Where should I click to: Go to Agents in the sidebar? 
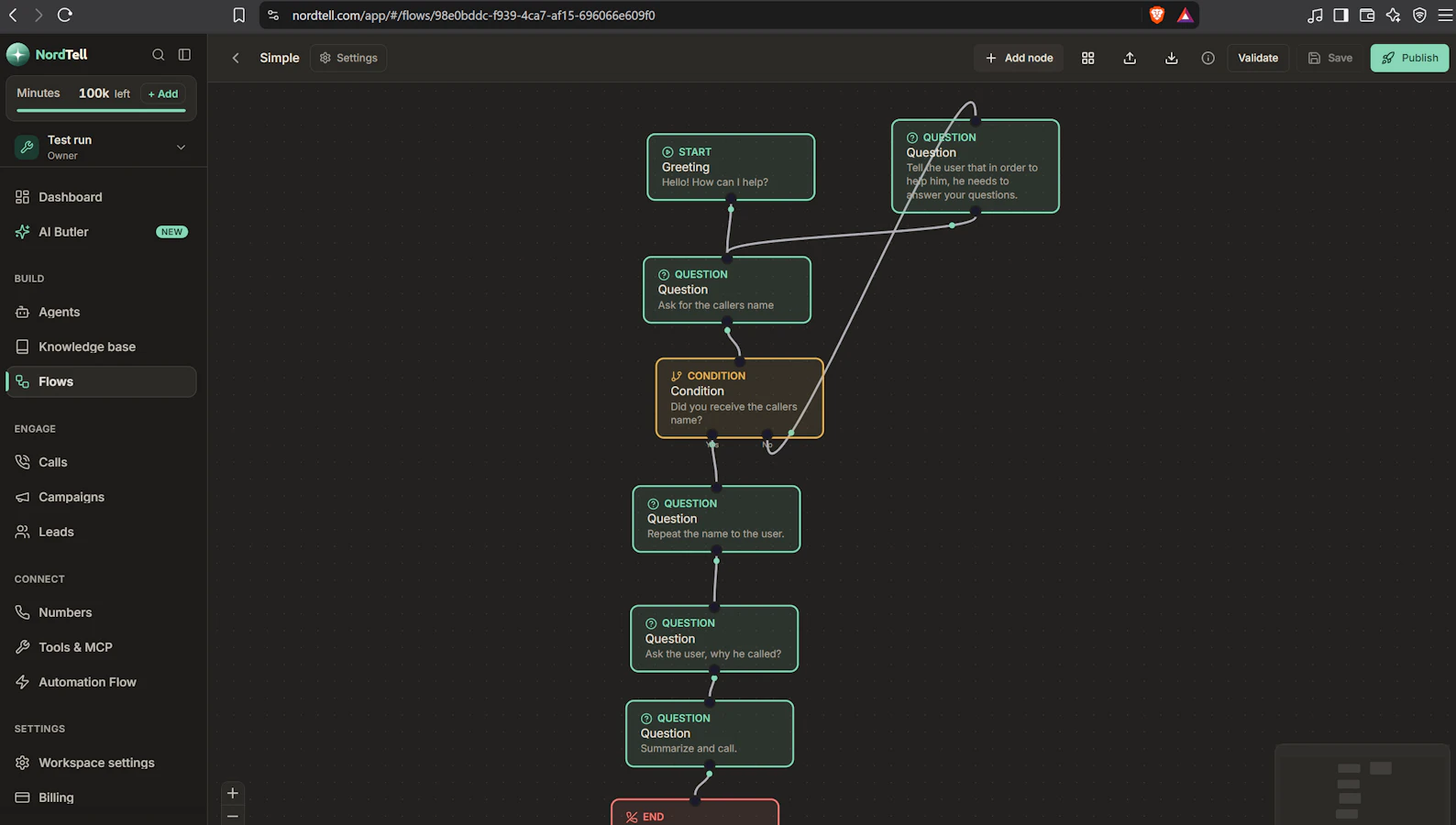click(x=101, y=312)
